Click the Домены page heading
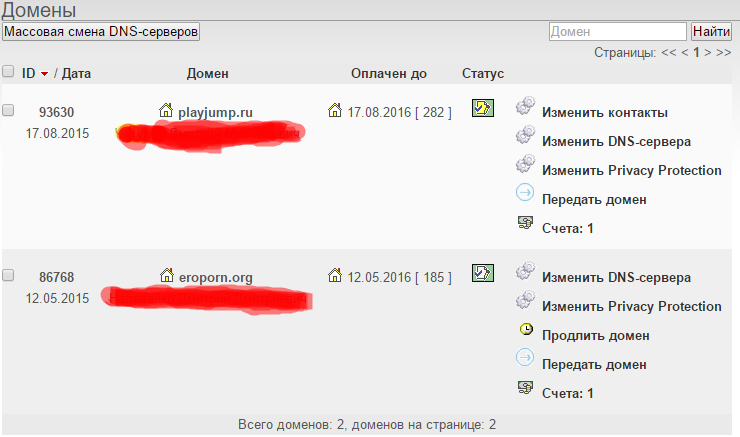Viewport: 740px width, 437px height. click(39, 10)
